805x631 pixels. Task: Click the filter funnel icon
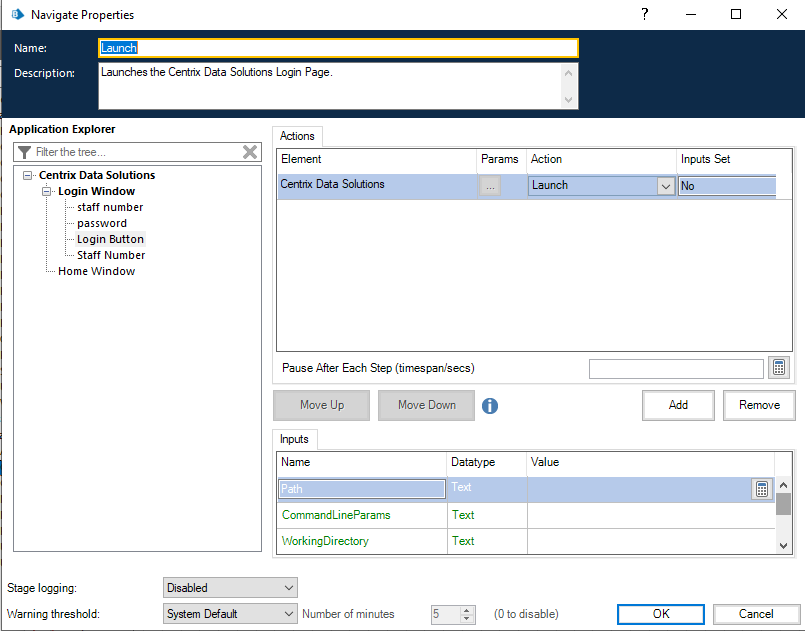point(22,152)
